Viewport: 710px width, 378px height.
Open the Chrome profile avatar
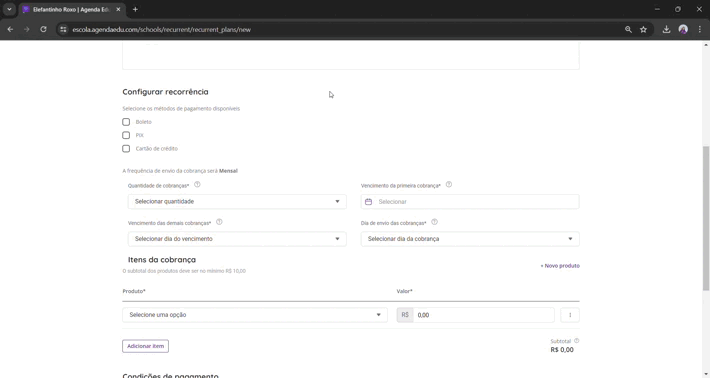tap(683, 29)
